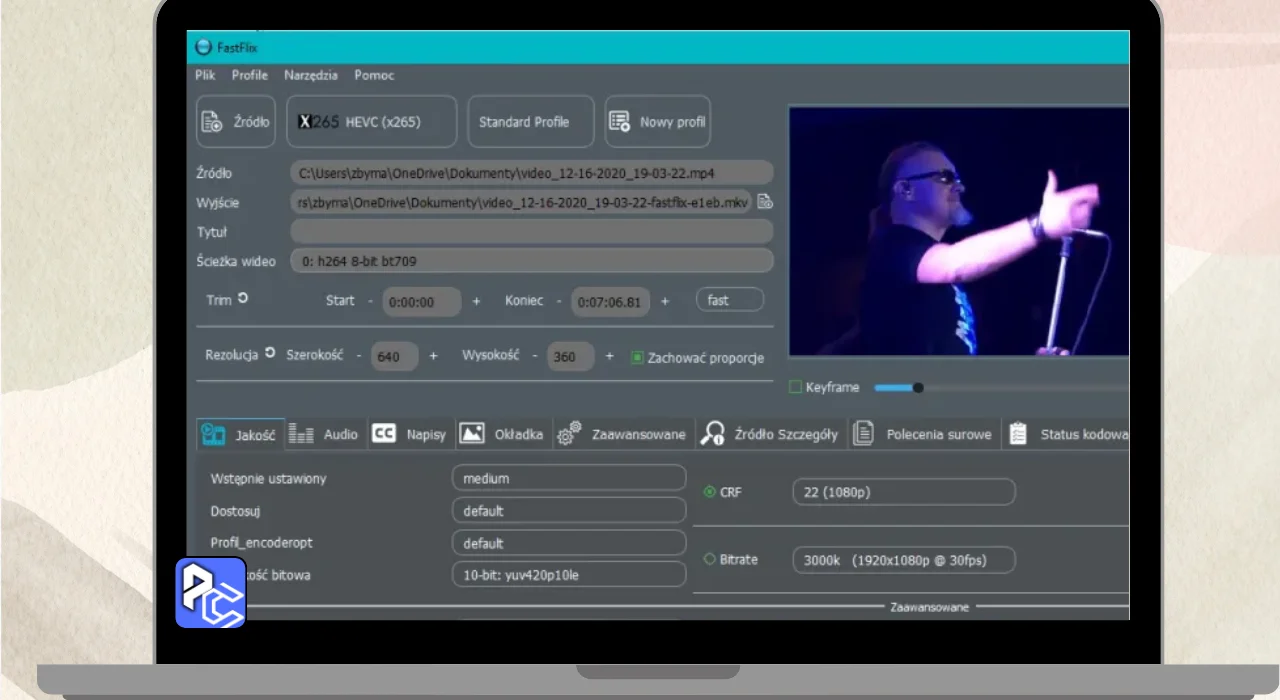
Task: Reset trim with the Trim reset icon
Action: point(243,299)
